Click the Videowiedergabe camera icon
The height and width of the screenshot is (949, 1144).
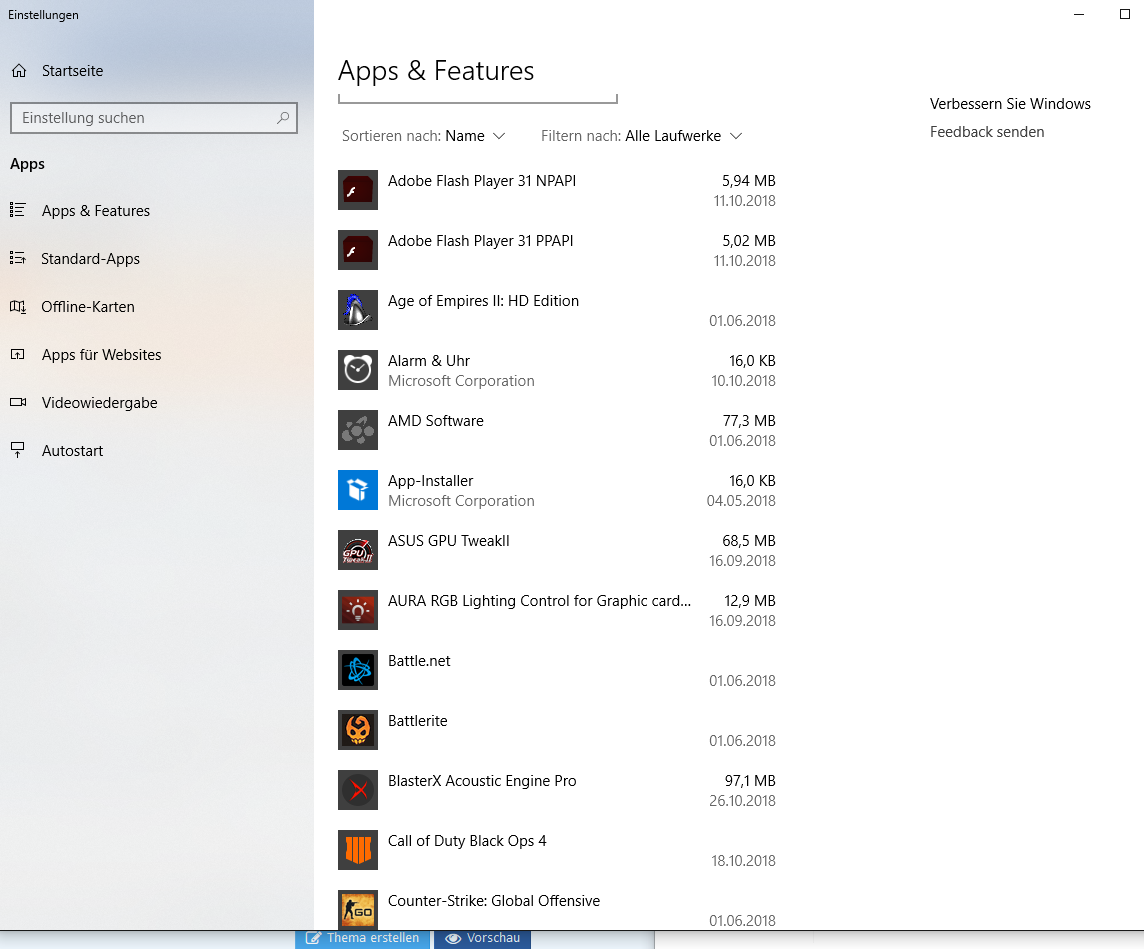click(18, 403)
